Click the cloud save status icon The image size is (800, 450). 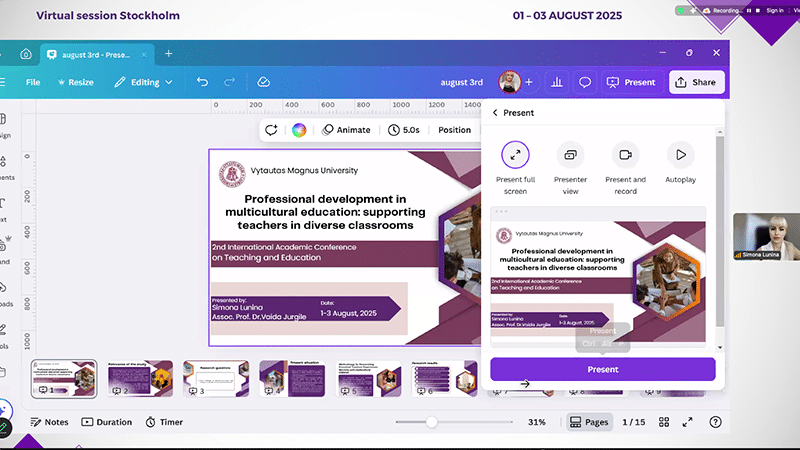(x=264, y=82)
